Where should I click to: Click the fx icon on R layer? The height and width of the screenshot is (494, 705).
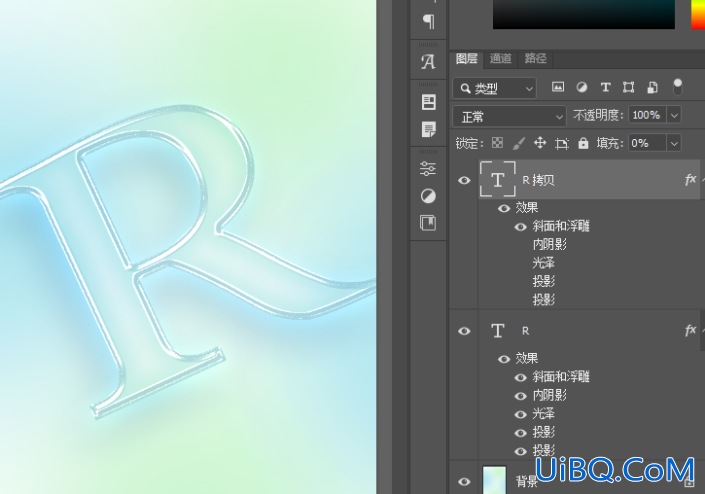point(690,330)
